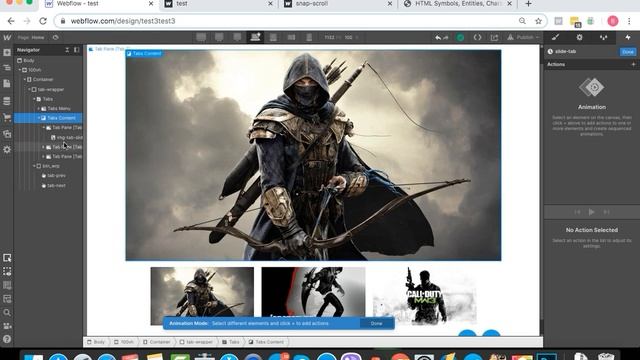Viewport: 640px width, 360px height.
Task: Click Done beside slide-tab animation name
Action: click(x=628, y=52)
